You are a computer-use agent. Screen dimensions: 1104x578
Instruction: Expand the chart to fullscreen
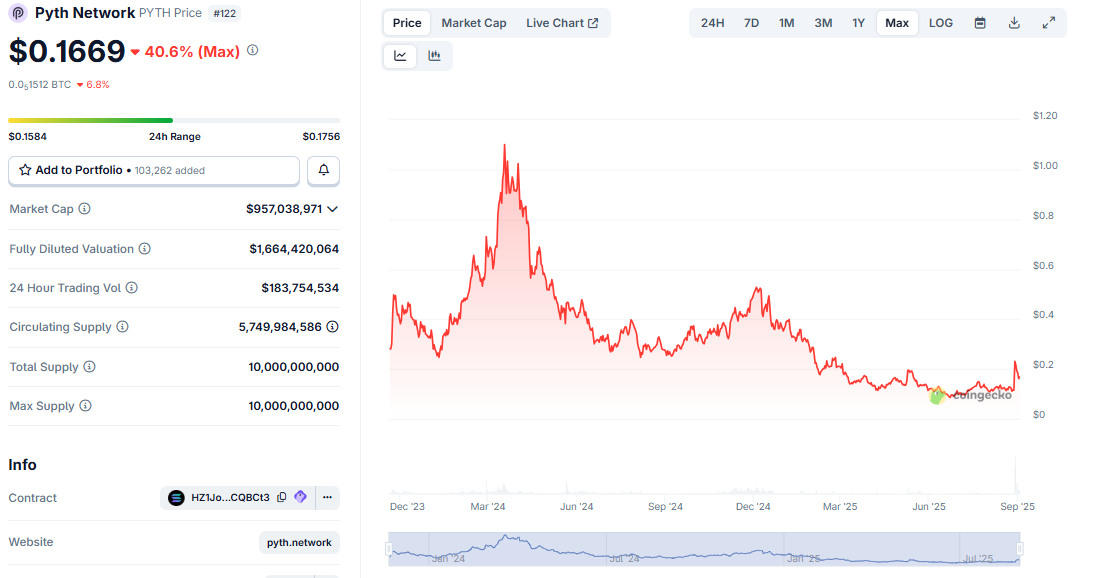(1048, 23)
